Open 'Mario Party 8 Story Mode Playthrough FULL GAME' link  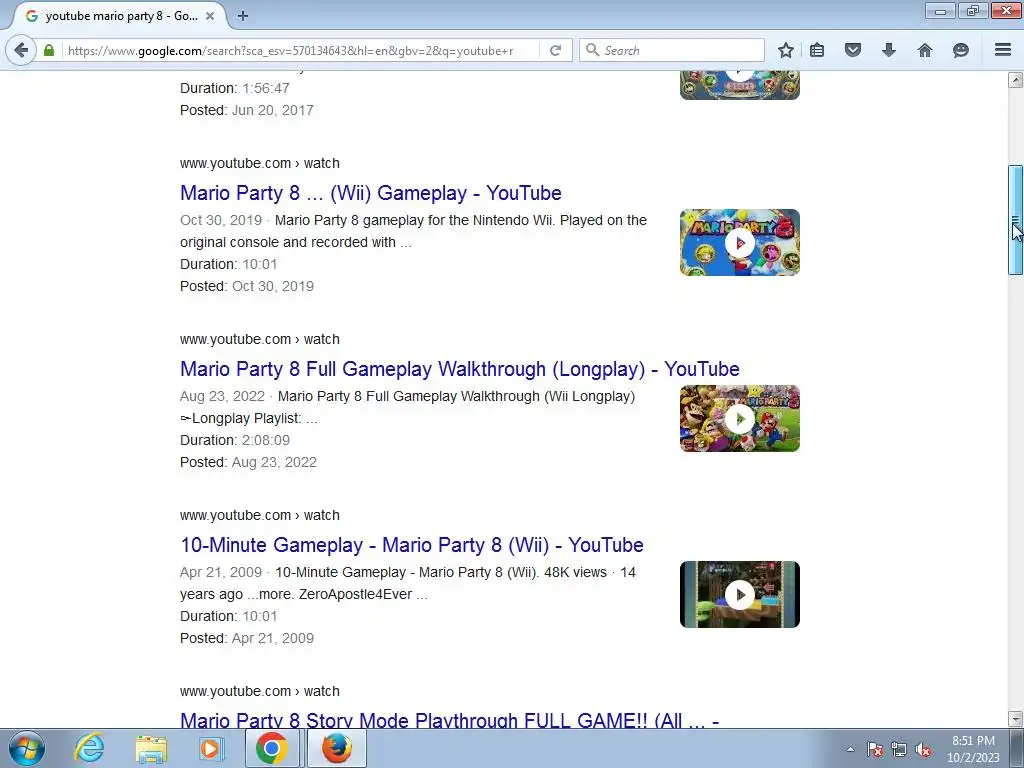(449, 720)
